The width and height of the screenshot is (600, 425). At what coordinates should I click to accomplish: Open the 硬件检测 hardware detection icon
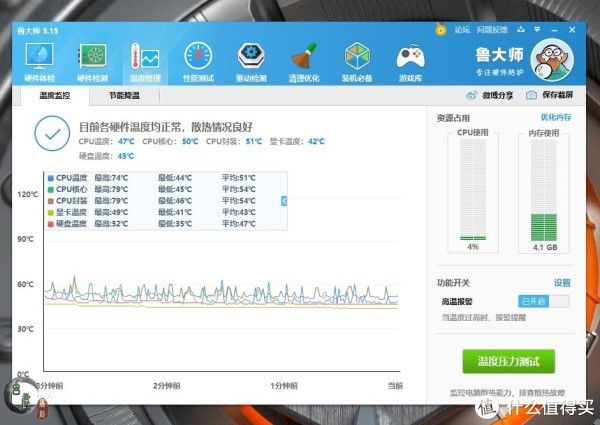click(x=93, y=58)
